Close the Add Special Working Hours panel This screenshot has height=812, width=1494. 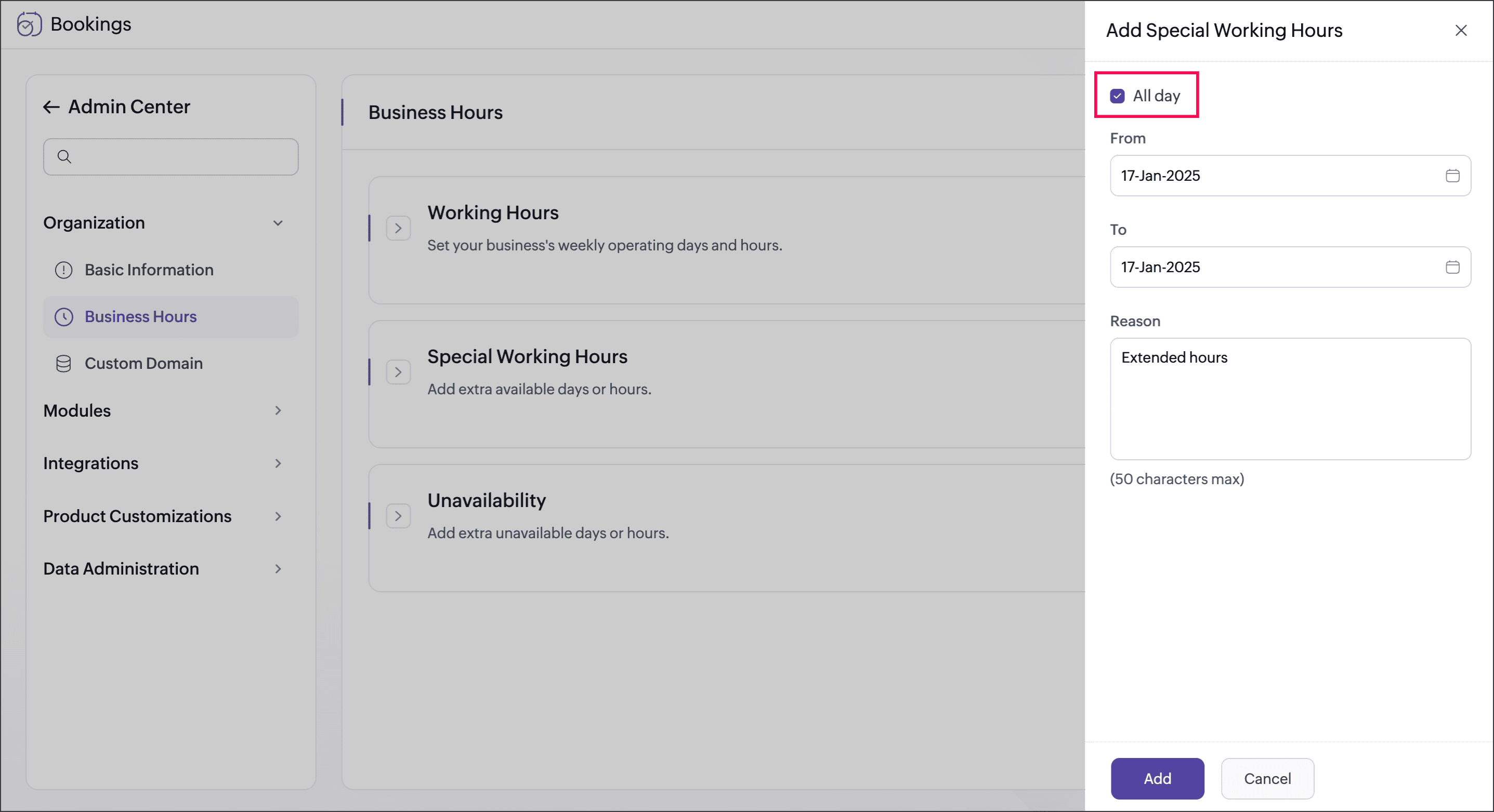coord(1461,30)
